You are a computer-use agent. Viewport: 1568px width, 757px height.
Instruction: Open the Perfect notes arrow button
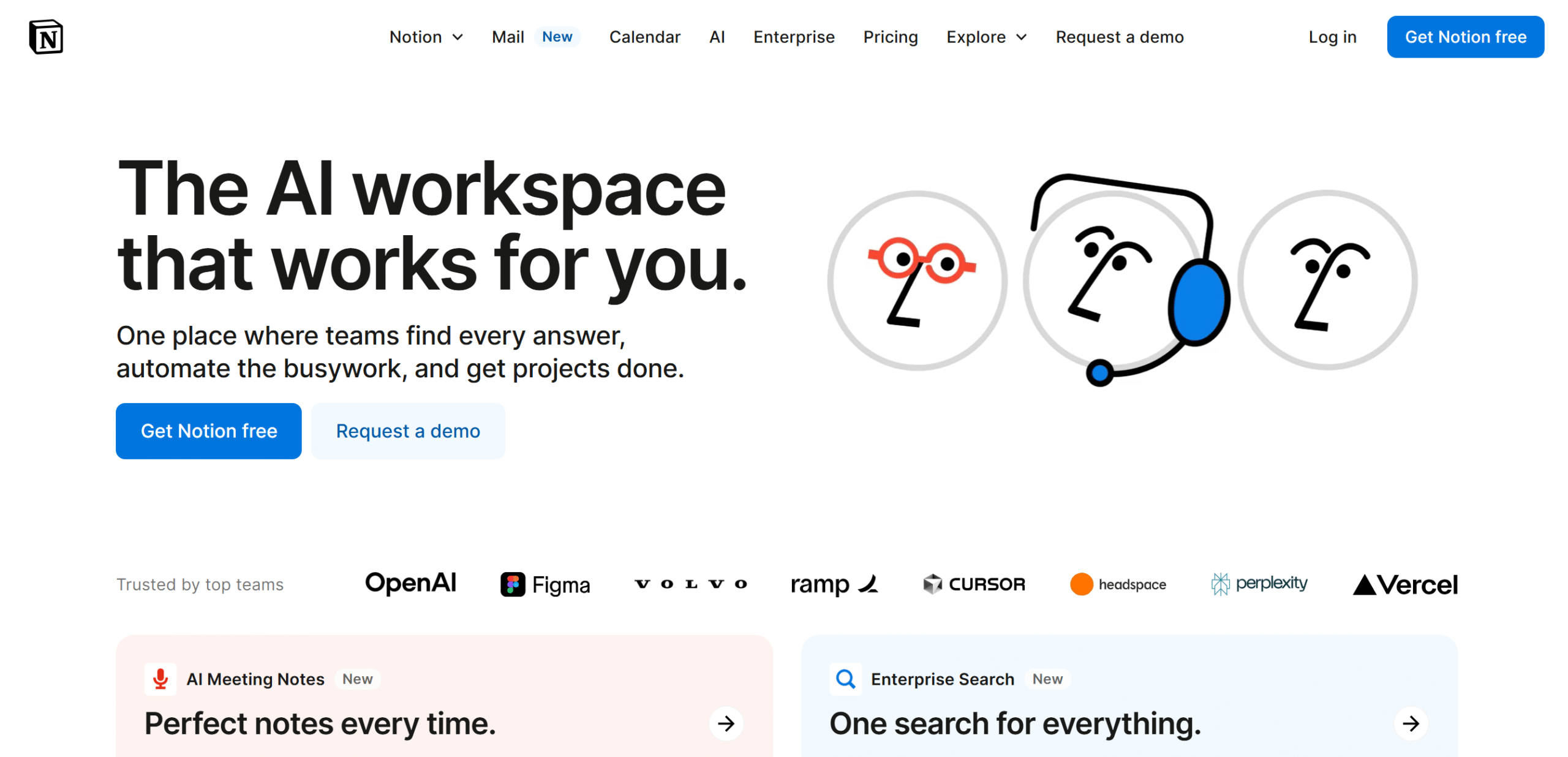[726, 723]
